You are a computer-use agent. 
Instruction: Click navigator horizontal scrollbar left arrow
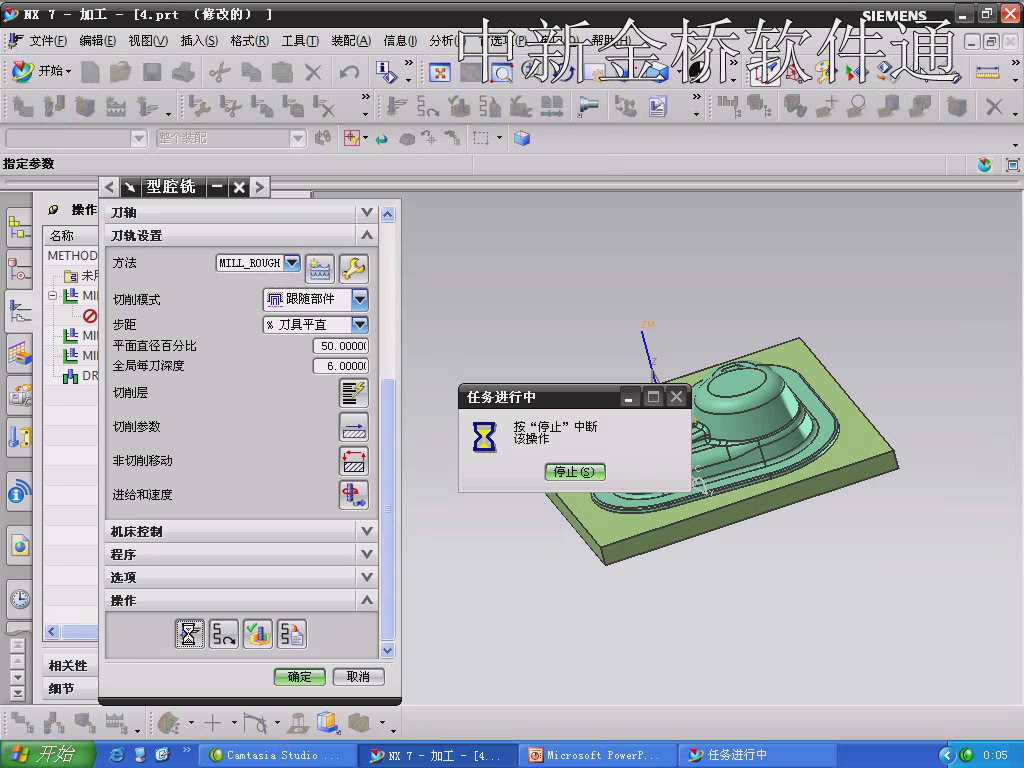pyautogui.click(x=52, y=632)
